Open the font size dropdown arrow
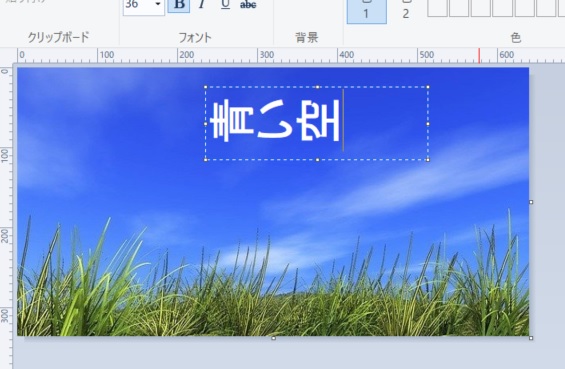The width and height of the screenshot is (565, 369). [x=158, y=5]
